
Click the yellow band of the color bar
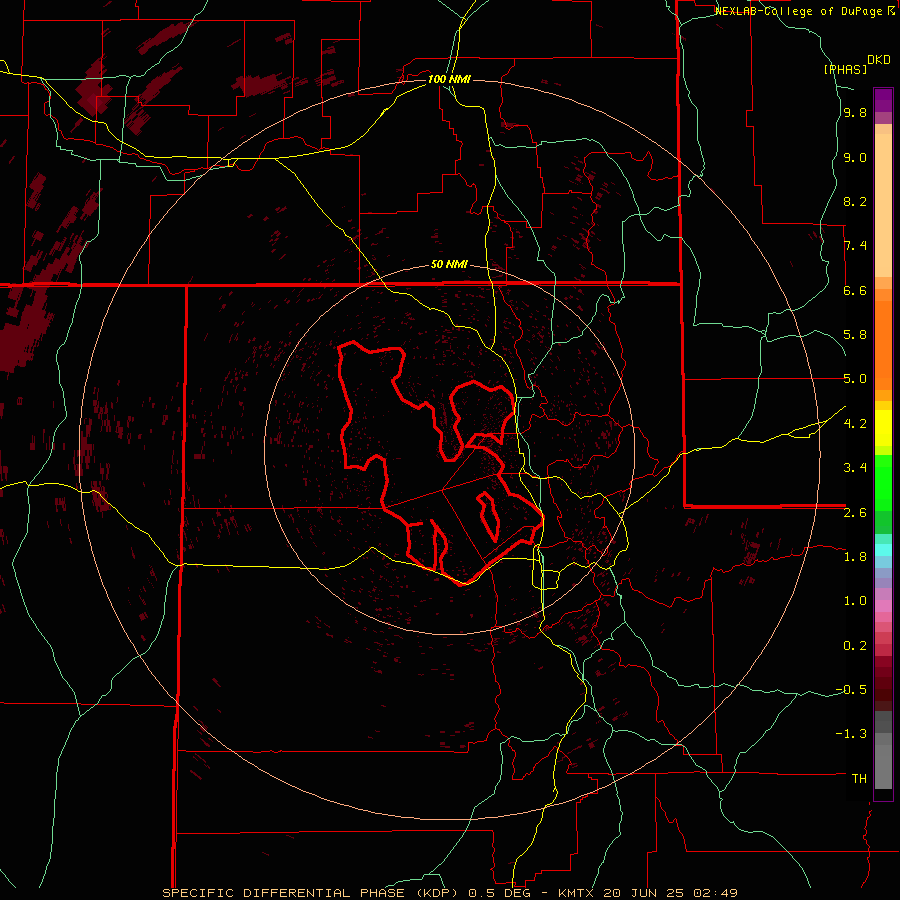883,428
